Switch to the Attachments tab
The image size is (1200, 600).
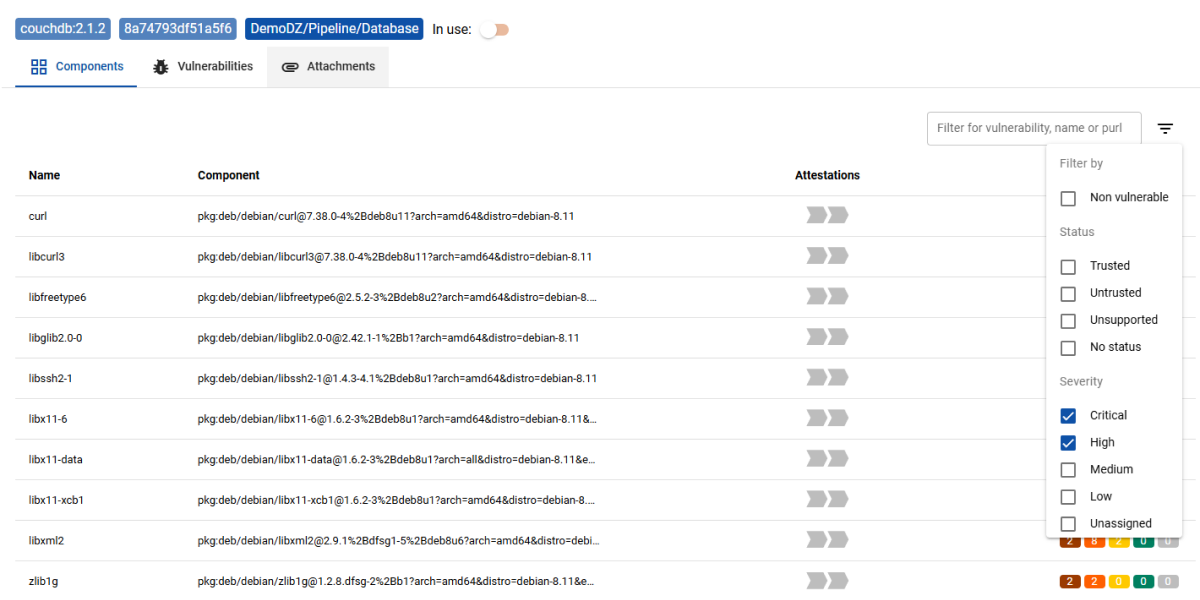point(328,67)
